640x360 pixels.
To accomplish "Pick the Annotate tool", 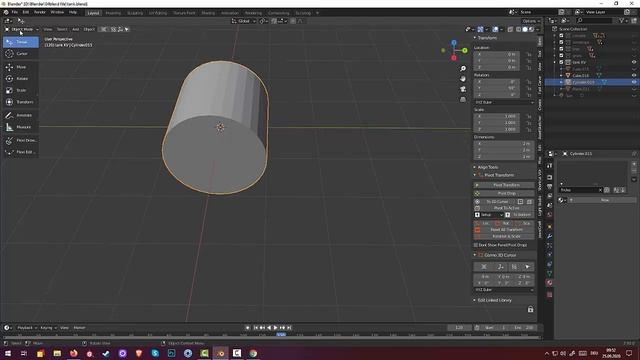I will [x=21, y=115].
